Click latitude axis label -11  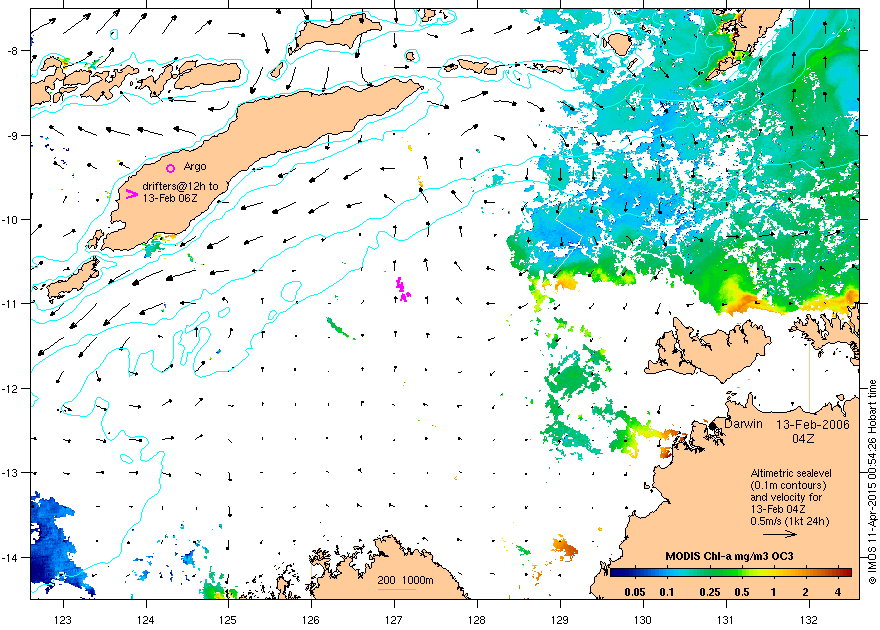[x=11, y=303]
